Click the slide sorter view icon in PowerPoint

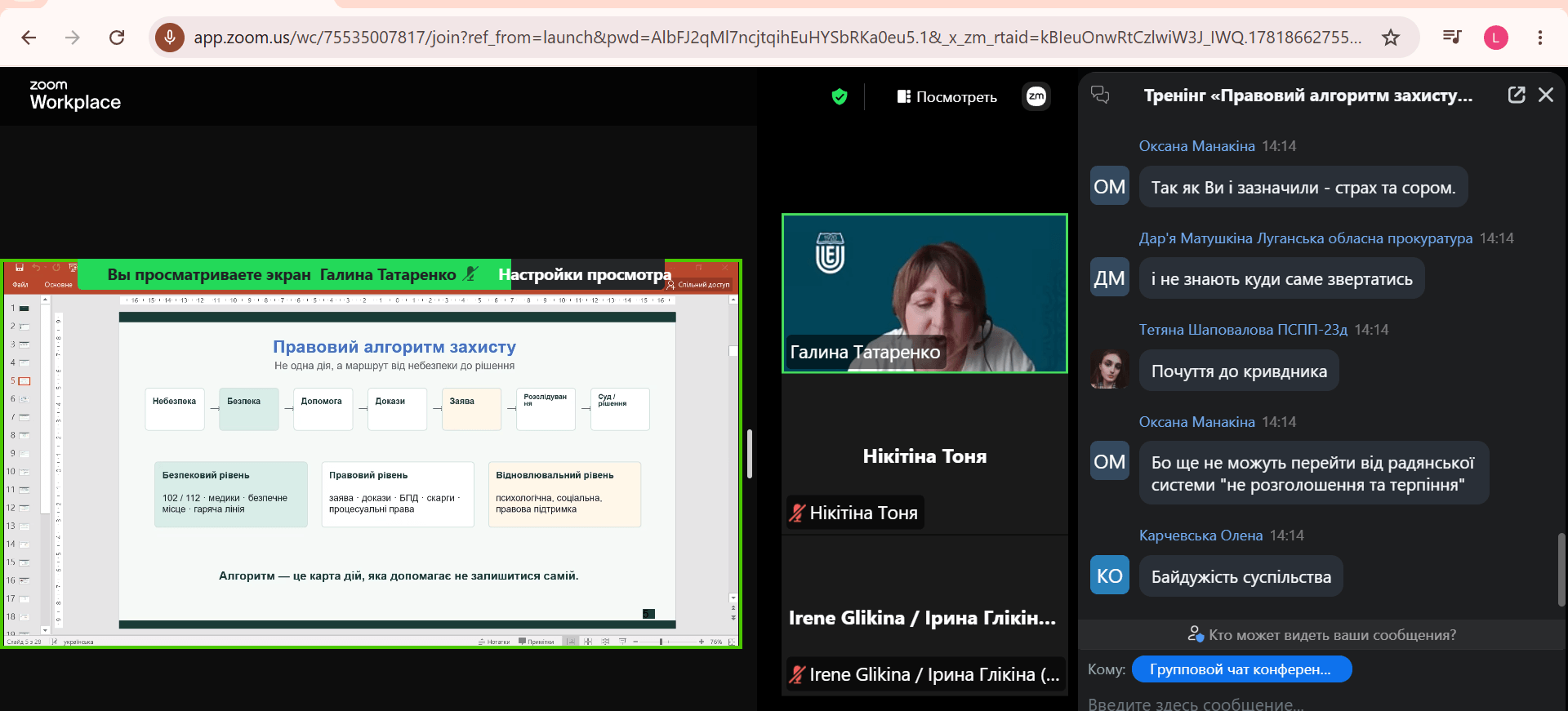(x=588, y=642)
